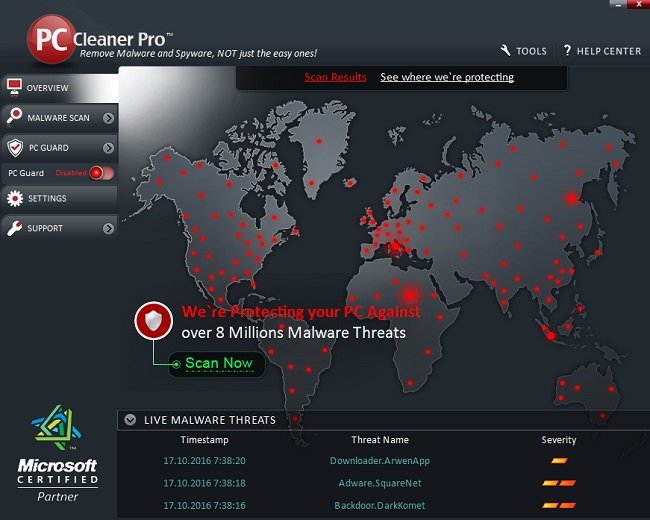Screen dimensions: 650x520
Task: Click the Settings gear icon
Action: [x=15, y=198]
